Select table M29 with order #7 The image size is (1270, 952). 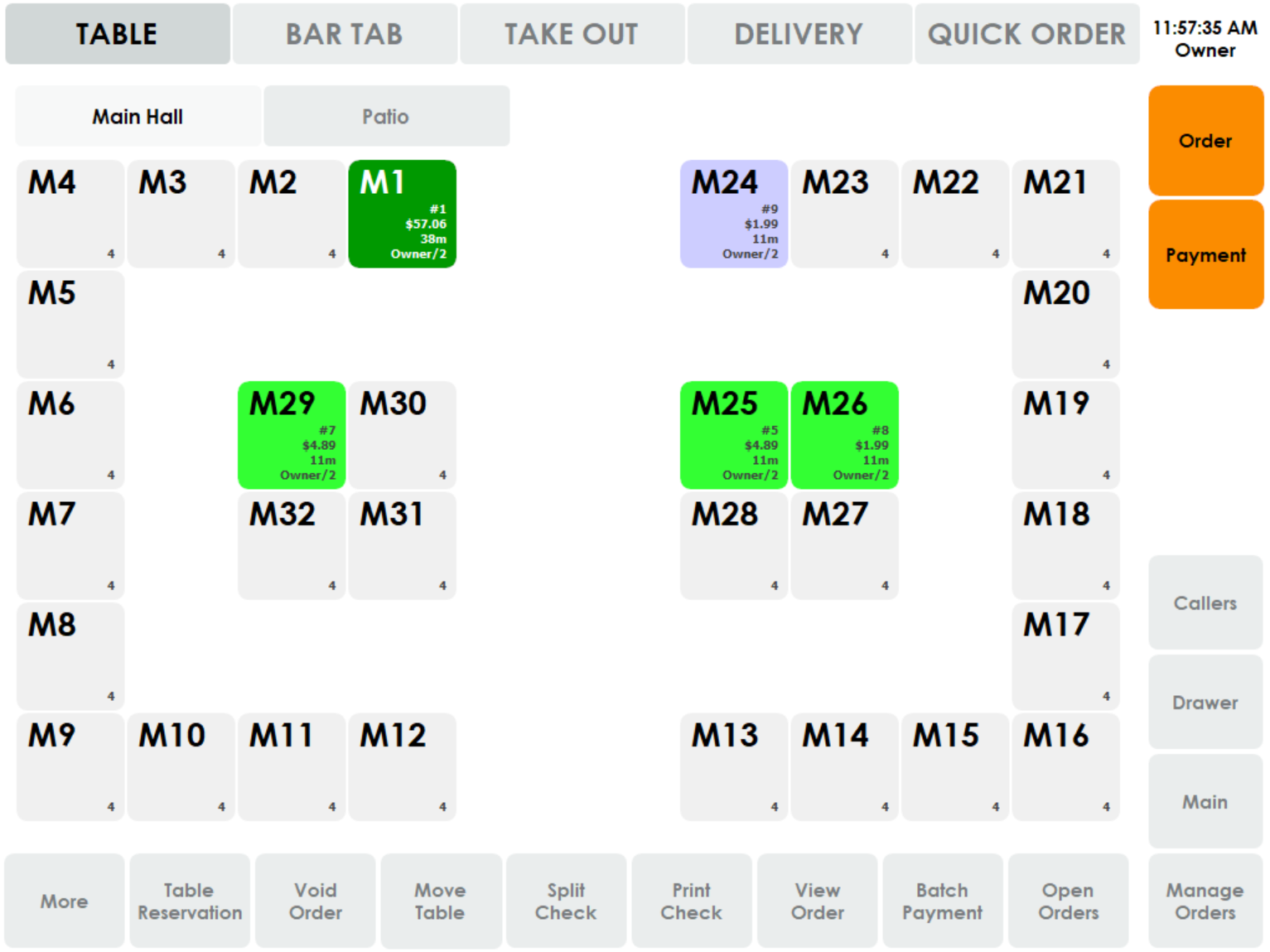click(292, 435)
